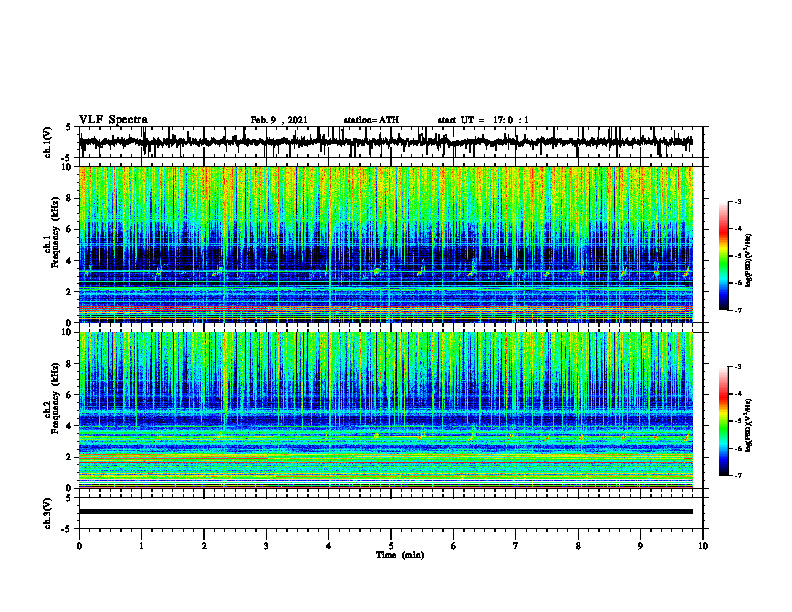Click tick label "9" on the time axis
The height and width of the screenshot is (612, 792).
click(x=640, y=546)
